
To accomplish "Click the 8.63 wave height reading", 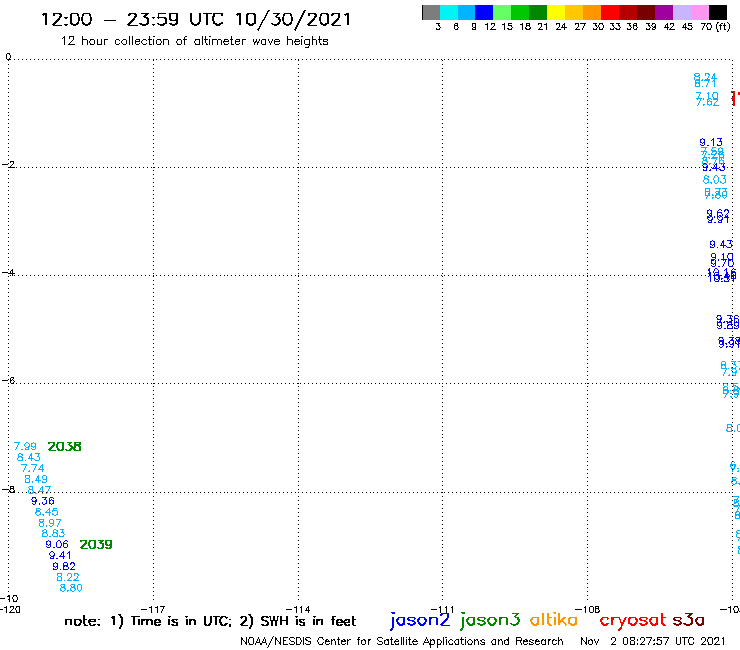I will pyautogui.click(x=53, y=533).
